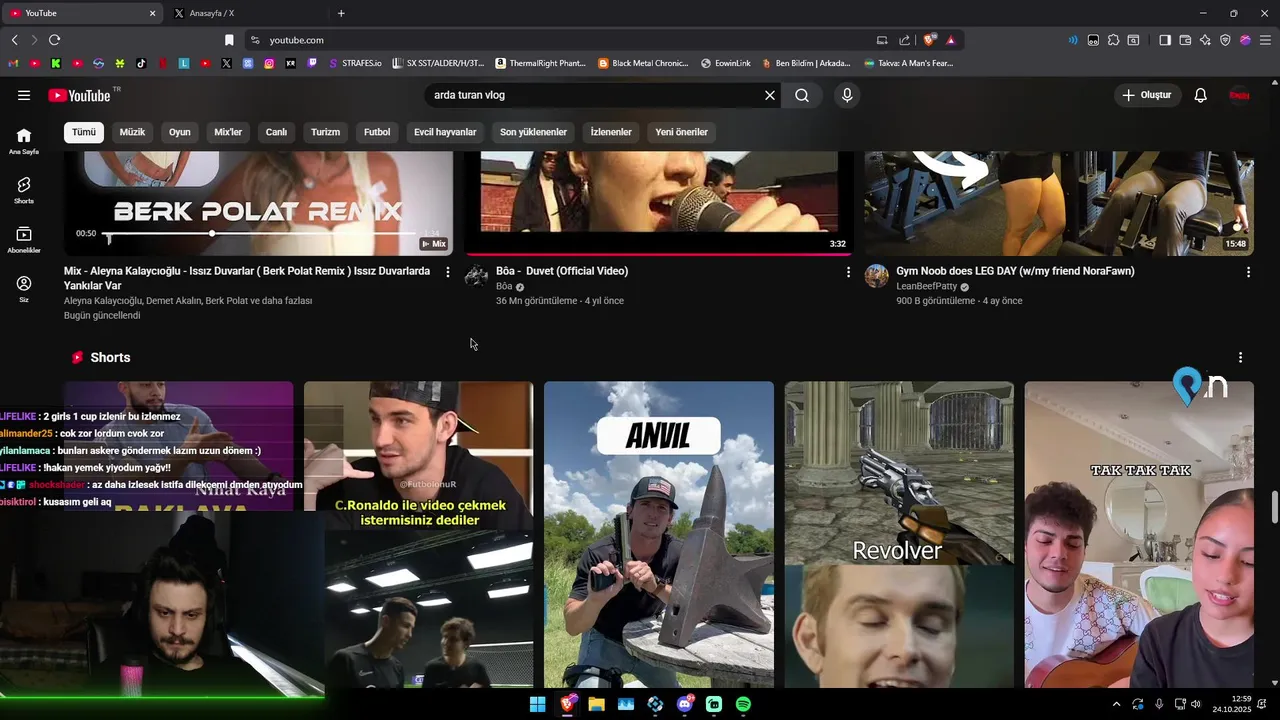The width and height of the screenshot is (1280, 720).
Task: Bookmark this page icon in address bar
Action: (x=229, y=40)
